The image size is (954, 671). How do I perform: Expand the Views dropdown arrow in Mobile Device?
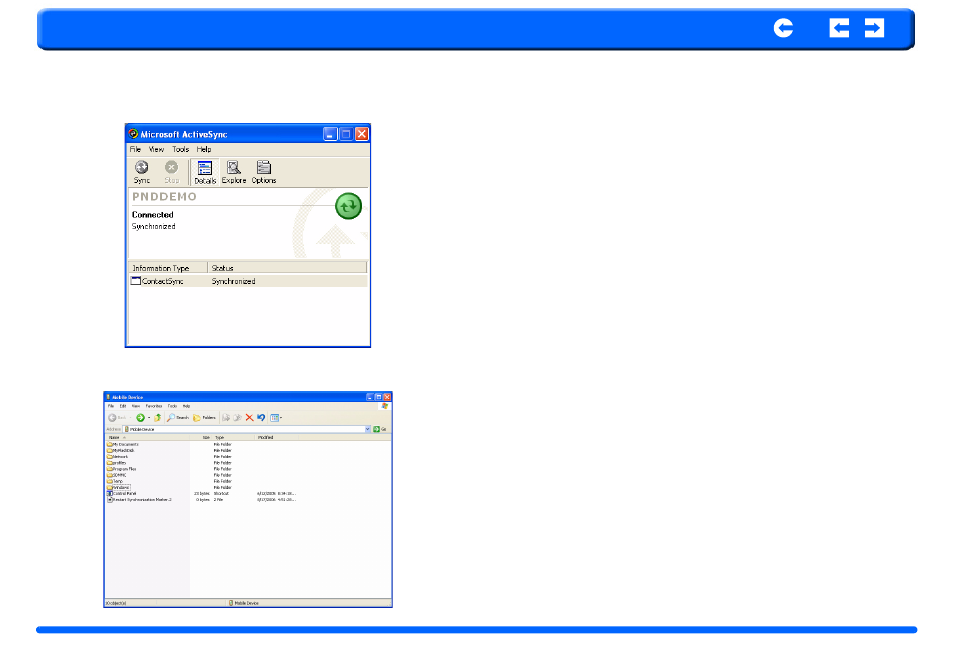point(281,417)
